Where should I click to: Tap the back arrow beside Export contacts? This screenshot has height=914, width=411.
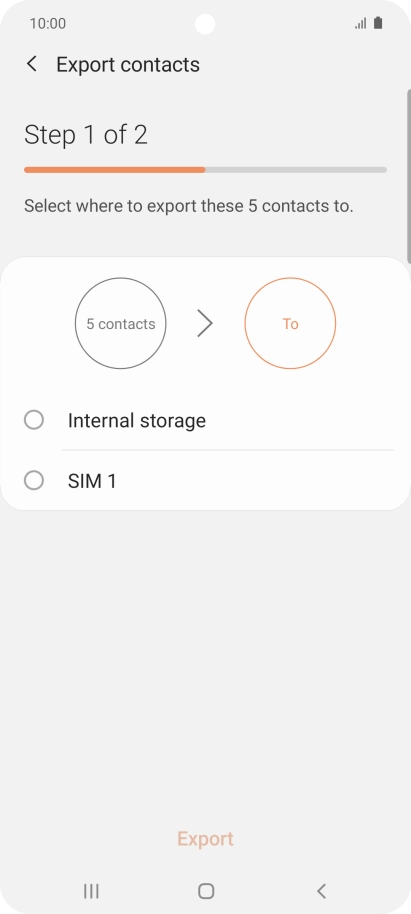[x=32, y=64]
